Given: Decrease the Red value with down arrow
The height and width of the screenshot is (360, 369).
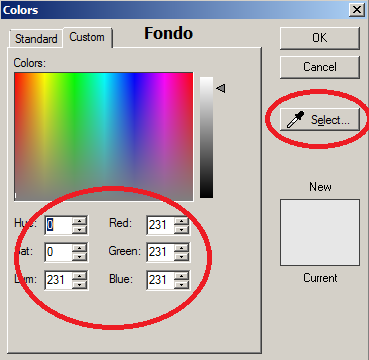Looking at the screenshot, I should tap(182, 229).
